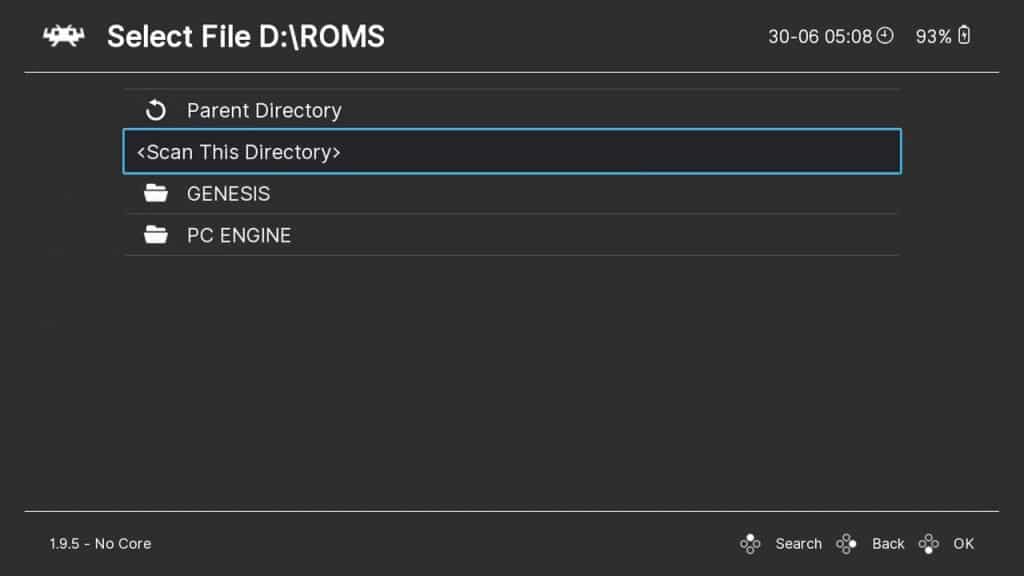This screenshot has width=1024, height=576.
Task: Click the OK label in footer
Action: 963,543
